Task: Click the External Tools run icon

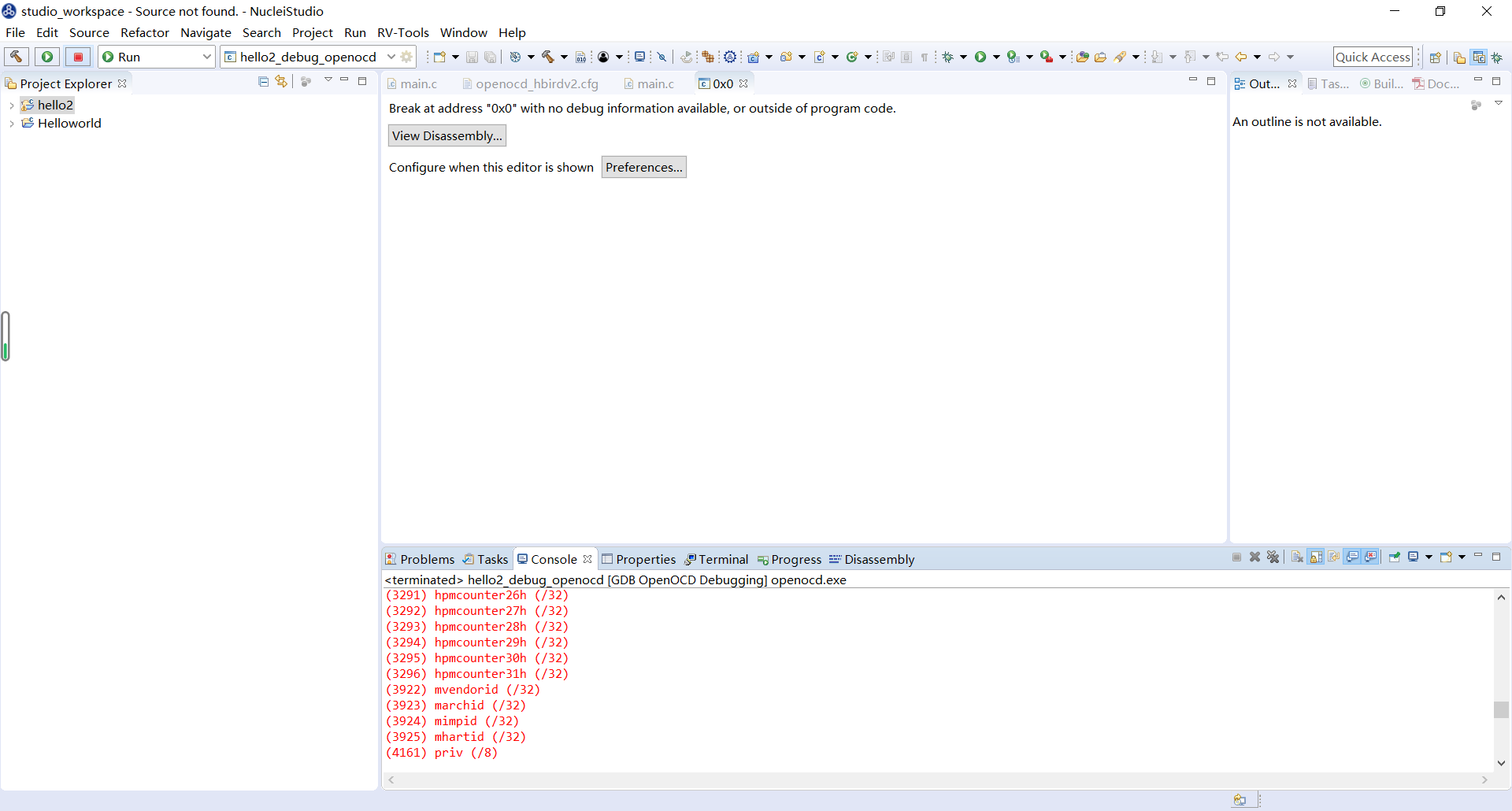Action: (x=1046, y=57)
